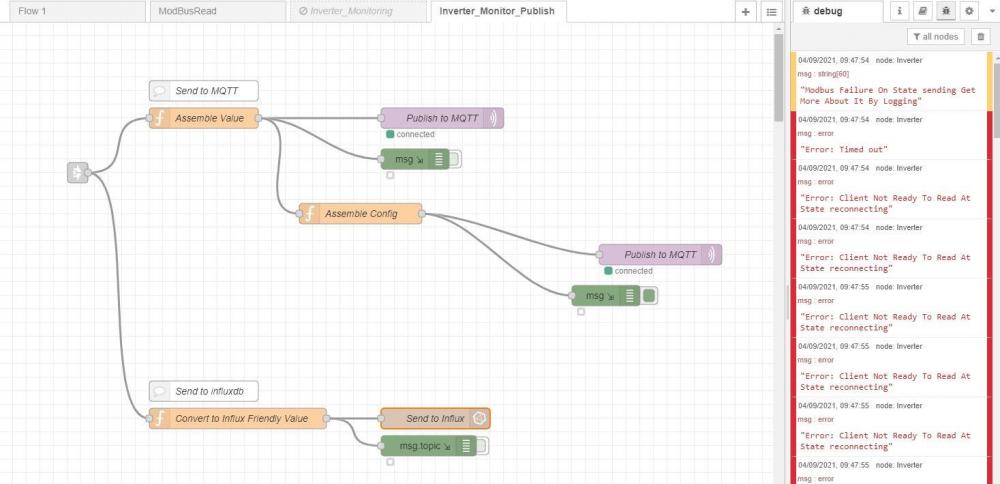Toggle the active msg debug node after Assemble Config
Viewport: 1000px width, 484px height.
coord(649,296)
